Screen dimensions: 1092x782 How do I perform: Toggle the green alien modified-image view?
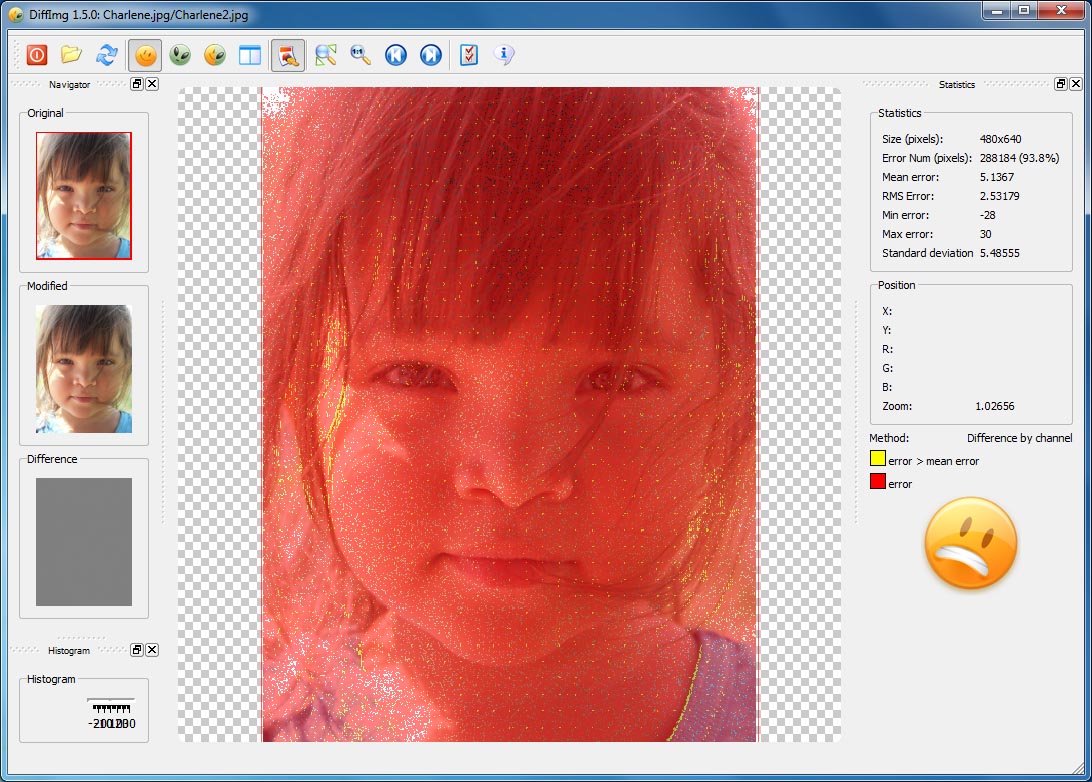pos(180,55)
